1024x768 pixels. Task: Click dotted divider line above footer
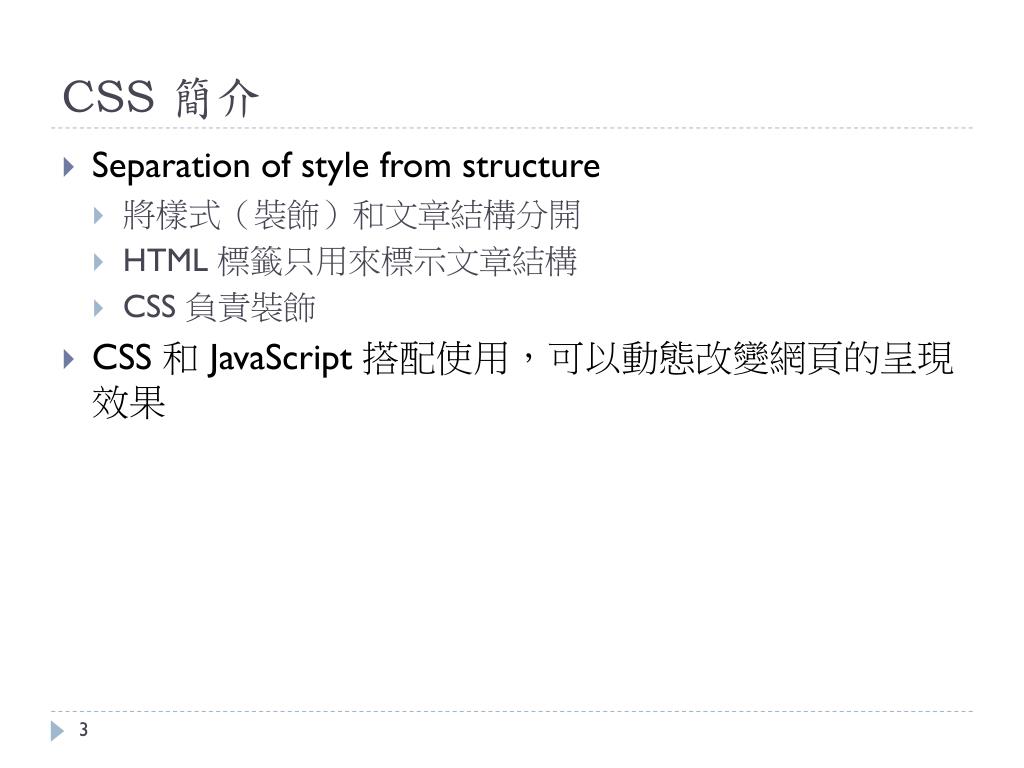tap(512, 711)
